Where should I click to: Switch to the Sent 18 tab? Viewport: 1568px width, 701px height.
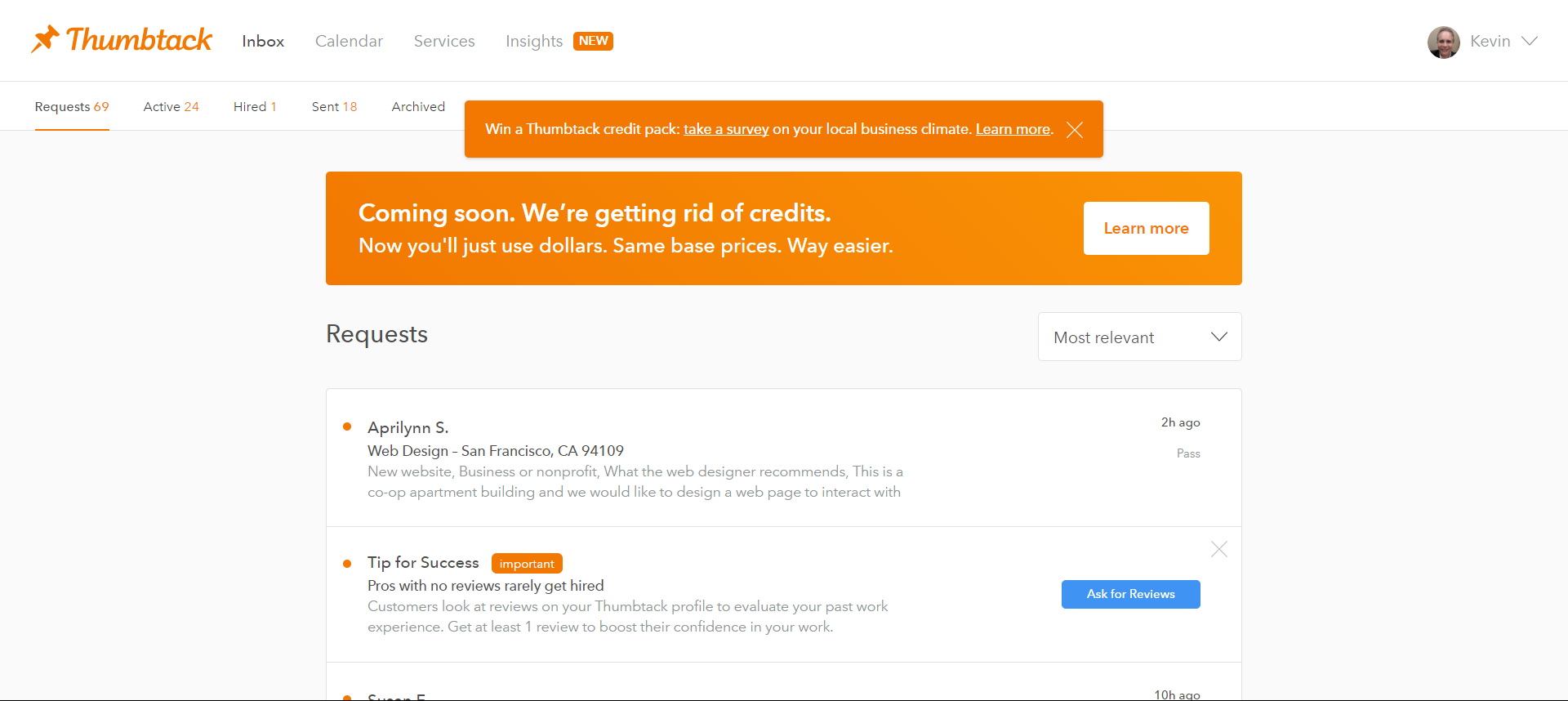(335, 107)
